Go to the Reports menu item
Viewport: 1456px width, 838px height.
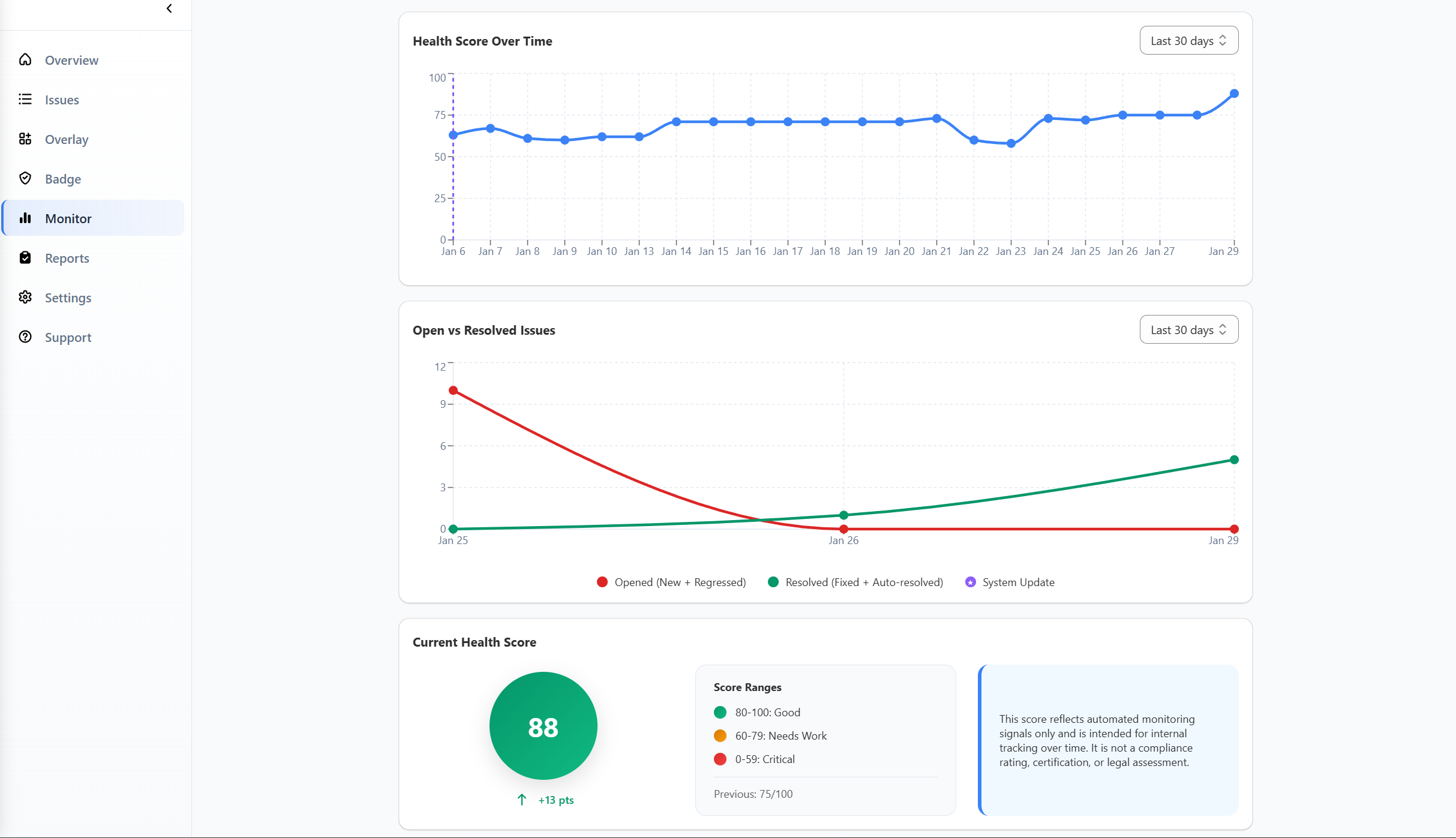(x=67, y=258)
